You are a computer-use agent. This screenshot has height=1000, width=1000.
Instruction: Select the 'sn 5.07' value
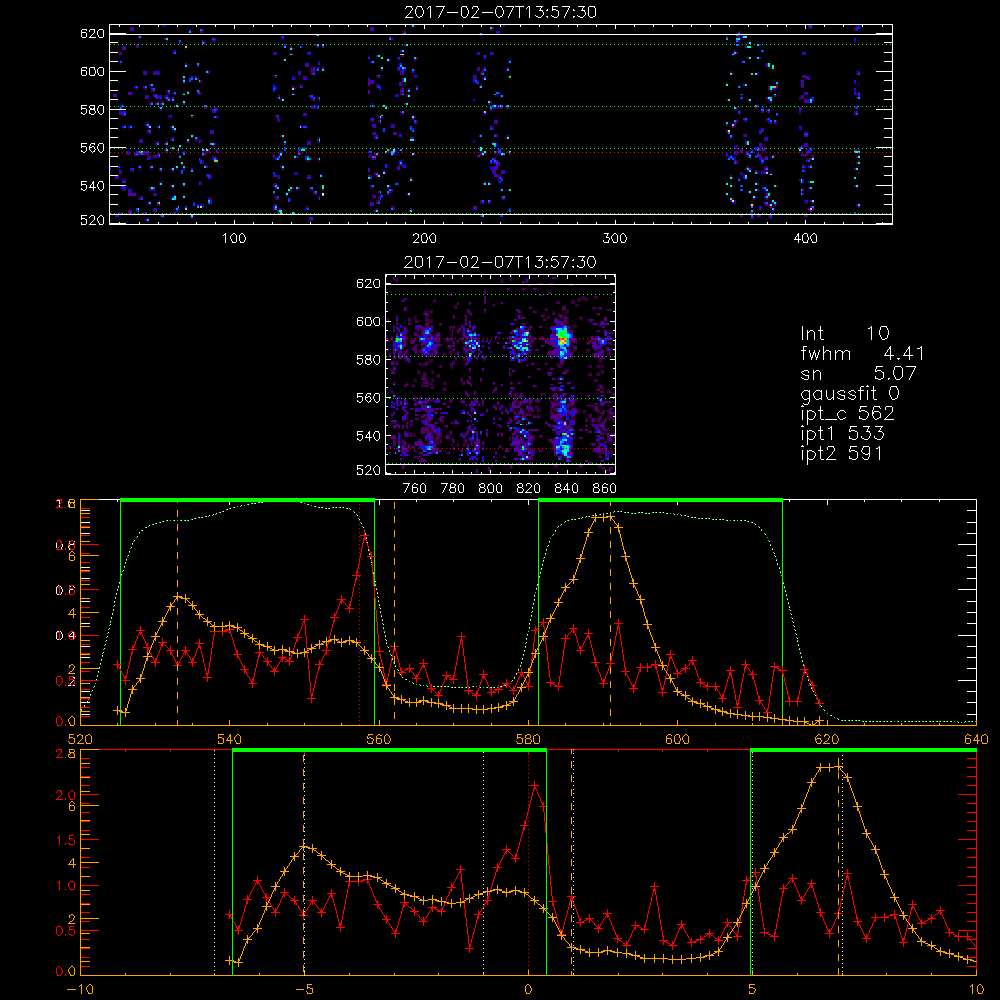858,373
